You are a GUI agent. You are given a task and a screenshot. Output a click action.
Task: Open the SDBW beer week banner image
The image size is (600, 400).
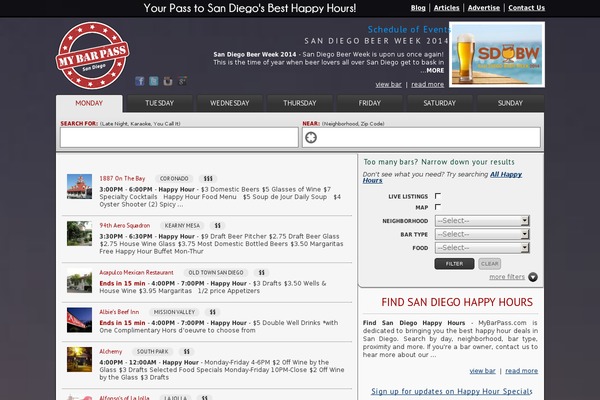coord(497,54)
